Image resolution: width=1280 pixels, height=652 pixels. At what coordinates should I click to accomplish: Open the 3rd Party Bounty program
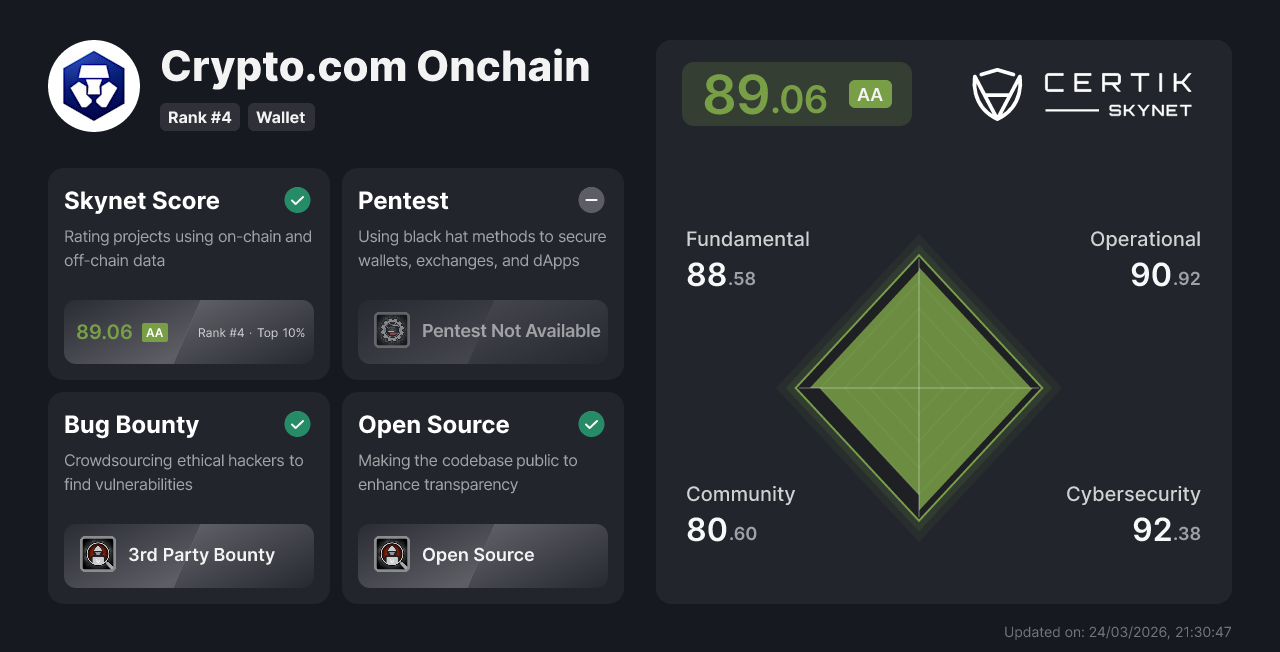pyautogui.click(x=189, y=554)
